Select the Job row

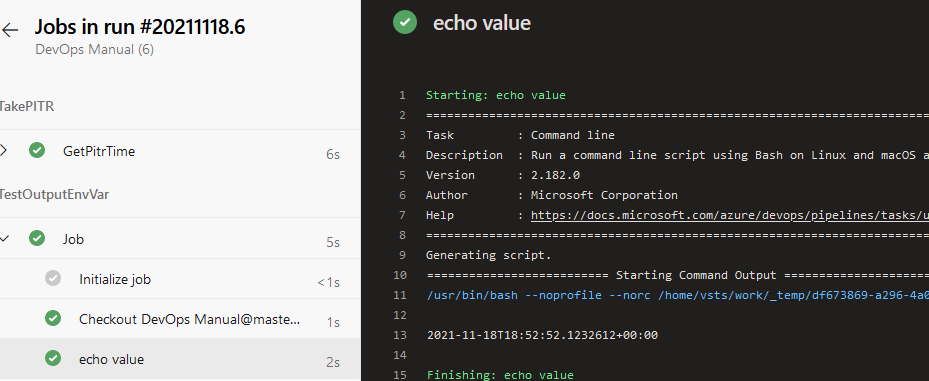(180, 239)
